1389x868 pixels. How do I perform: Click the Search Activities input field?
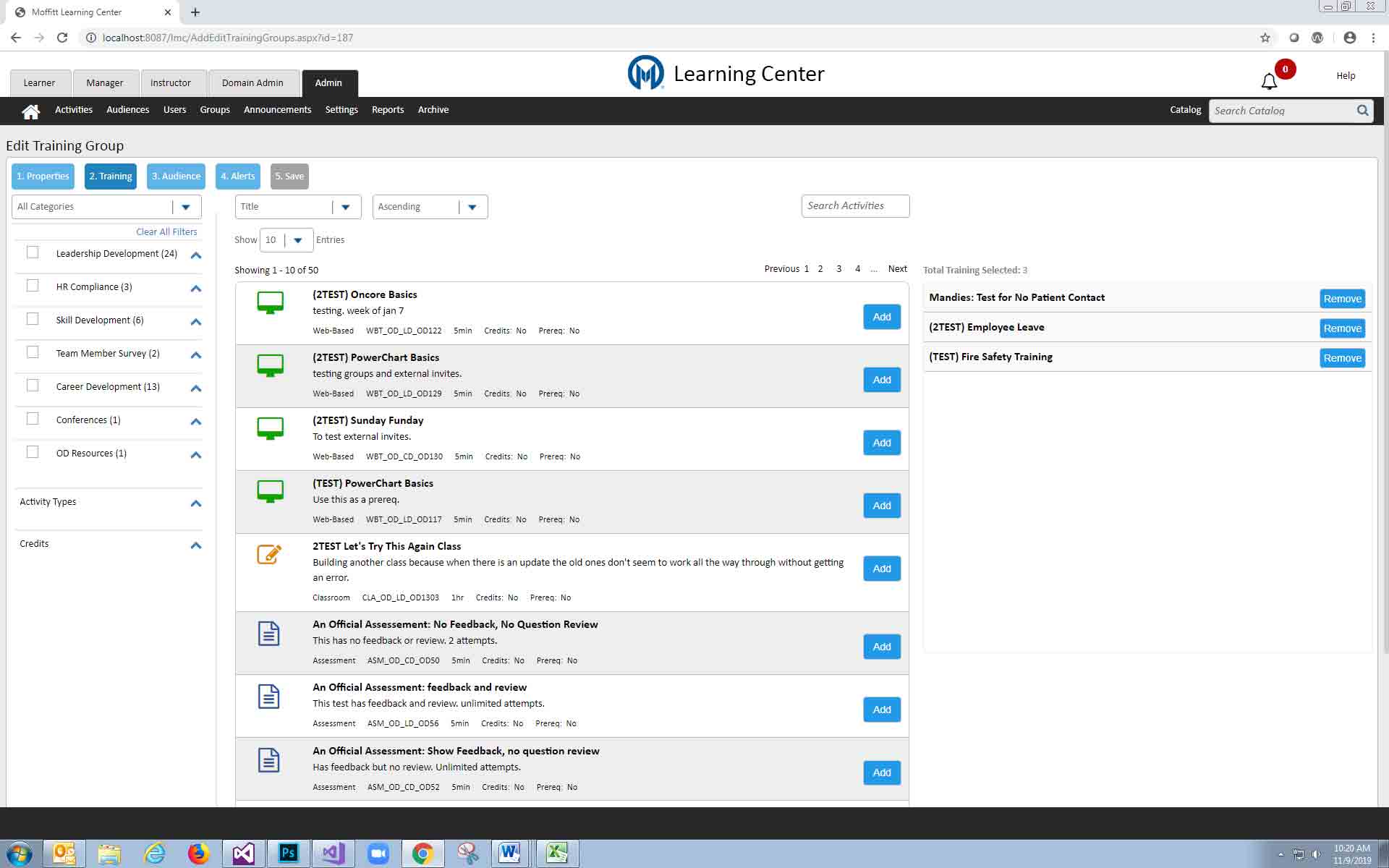point(854,206)
